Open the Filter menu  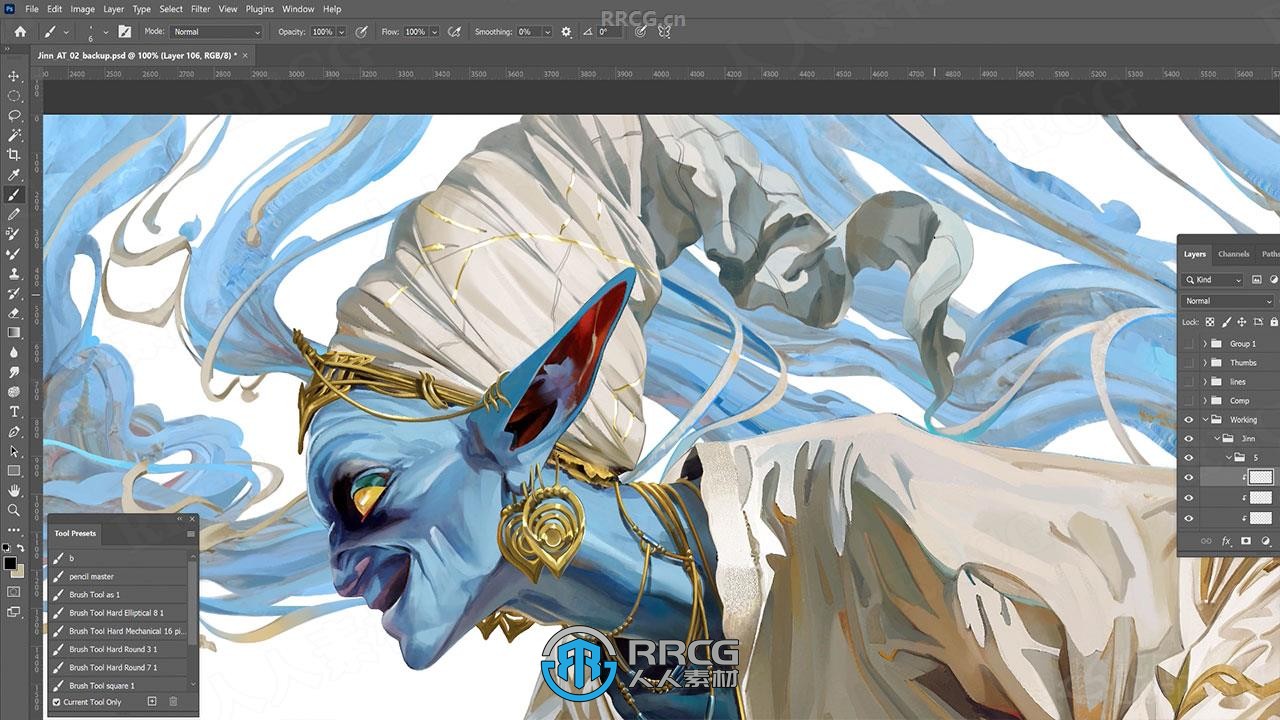point(201,9)
